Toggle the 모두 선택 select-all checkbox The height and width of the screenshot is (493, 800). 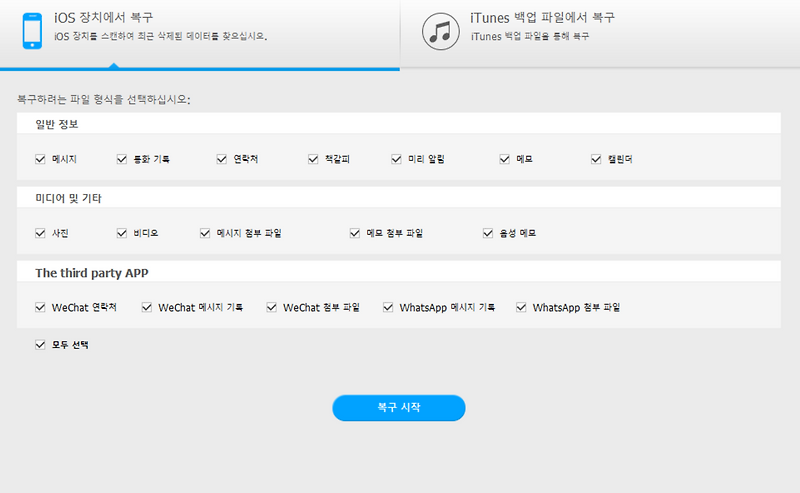pyautogui.click(x=40, y=345)
